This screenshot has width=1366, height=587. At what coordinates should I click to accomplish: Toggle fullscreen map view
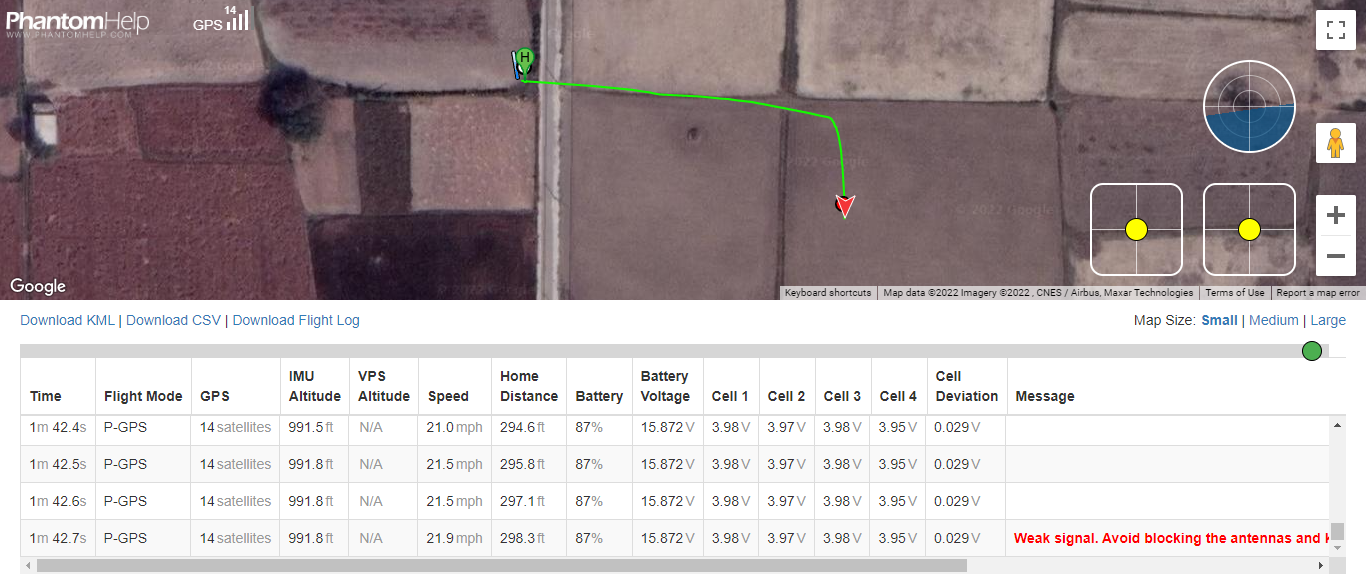click(1335, 29)
